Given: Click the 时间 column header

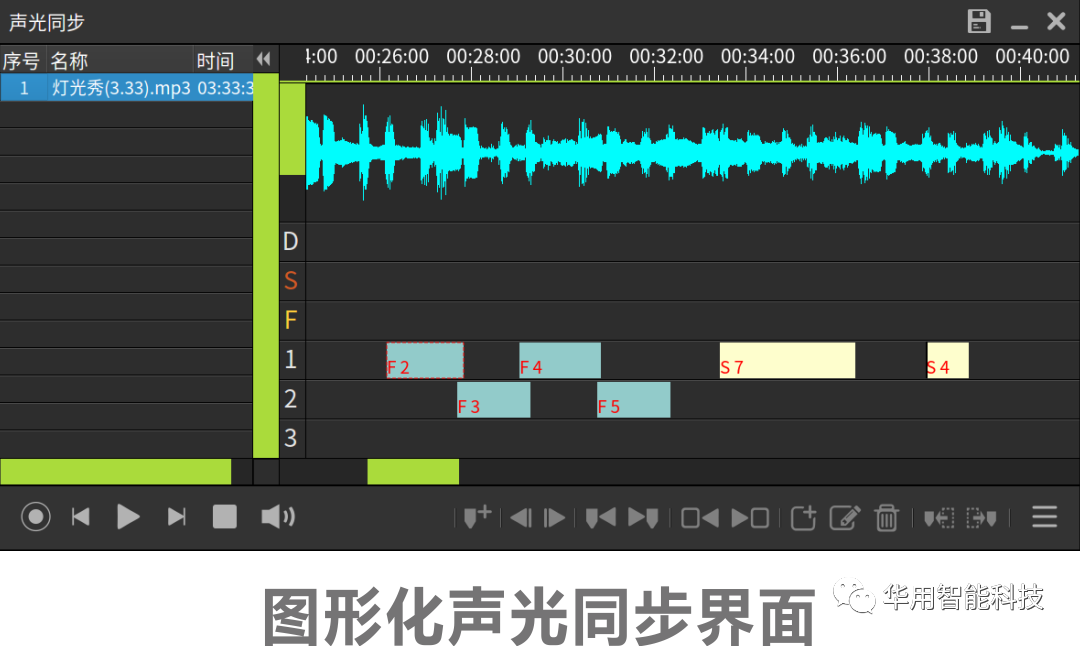Looking at the screenshot, I should tap(222, 61).
